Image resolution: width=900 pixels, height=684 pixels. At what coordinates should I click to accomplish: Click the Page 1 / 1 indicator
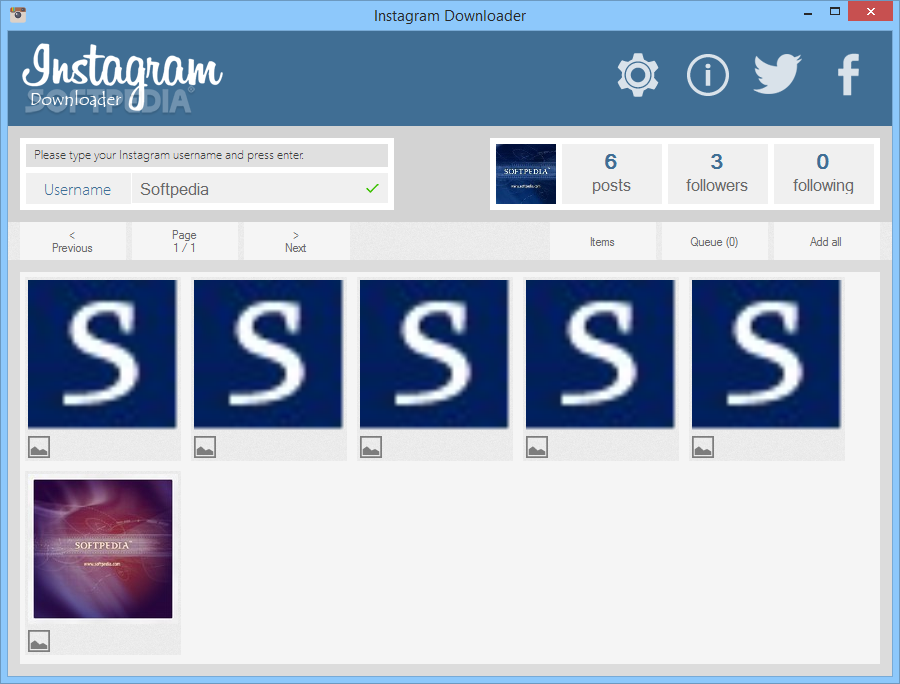pyautogui.click(x=184, y=242)
